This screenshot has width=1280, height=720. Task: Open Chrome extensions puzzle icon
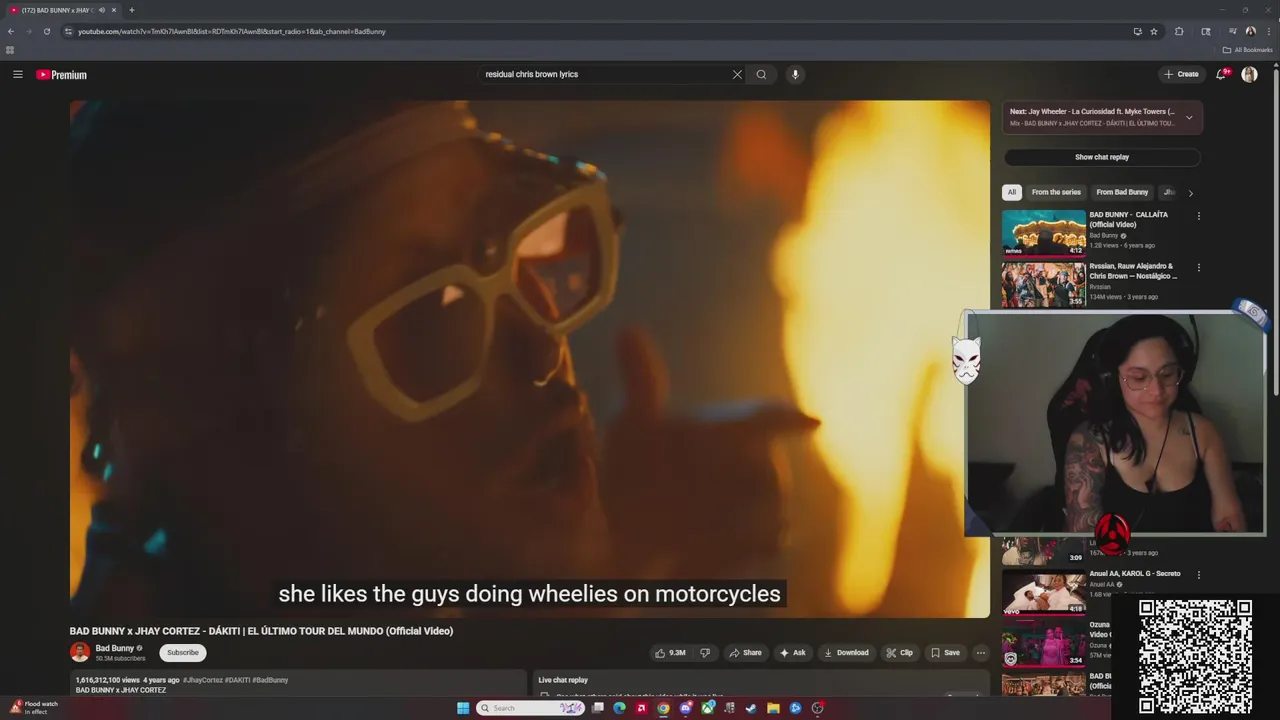point(1179,31)
